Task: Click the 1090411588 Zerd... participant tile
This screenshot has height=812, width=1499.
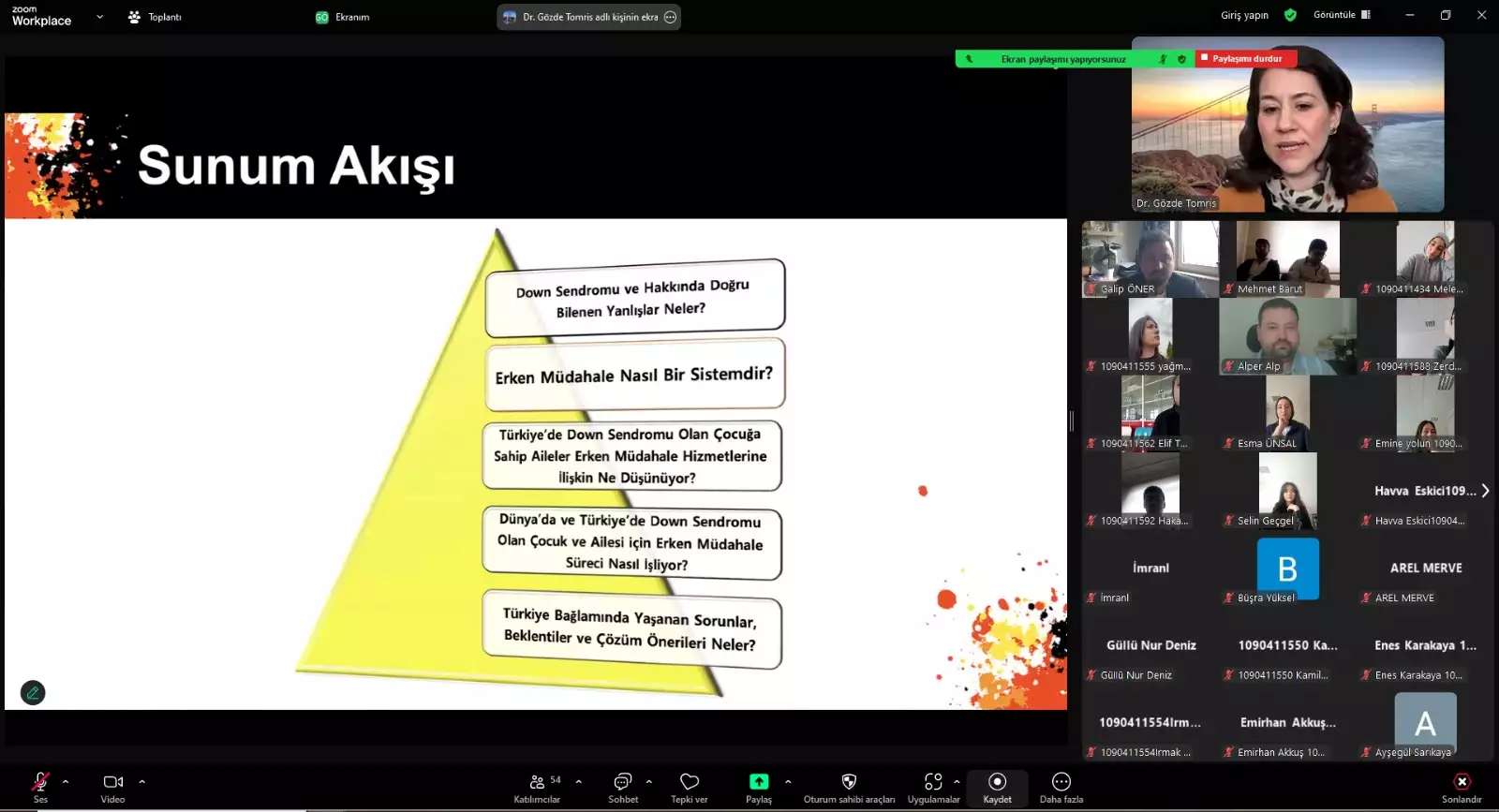Action: point(1425,336)
